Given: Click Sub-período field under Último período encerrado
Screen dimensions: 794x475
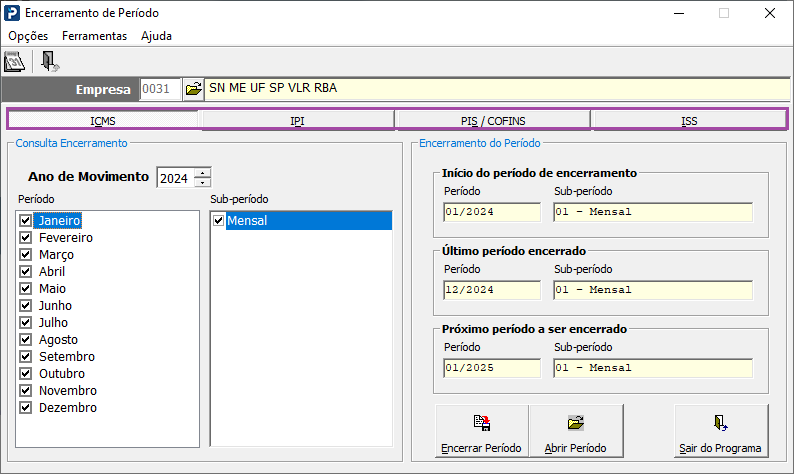Looking at the screenshot, I should pos(653,290).
